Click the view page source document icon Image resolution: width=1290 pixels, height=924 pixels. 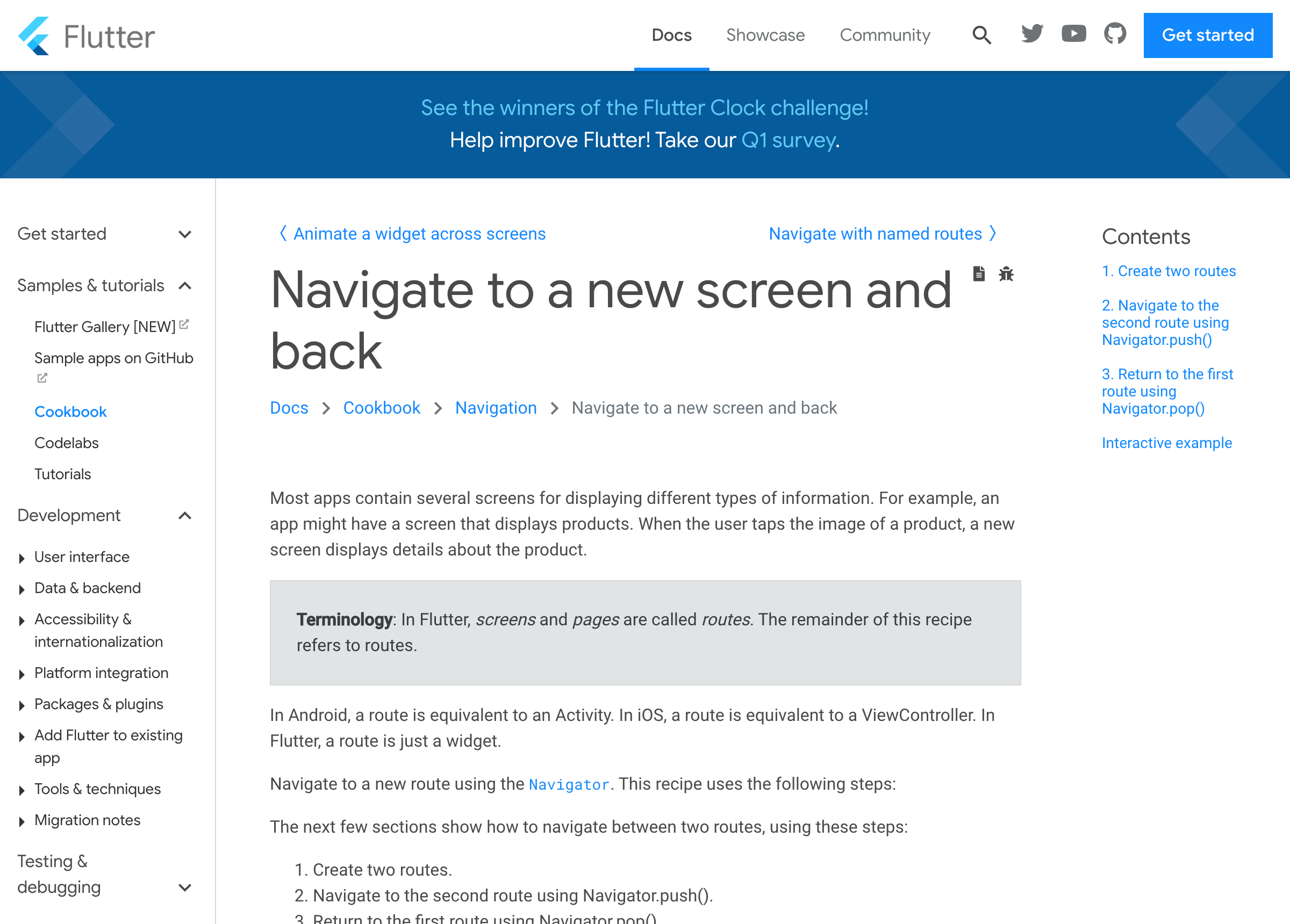pos(978,274)
